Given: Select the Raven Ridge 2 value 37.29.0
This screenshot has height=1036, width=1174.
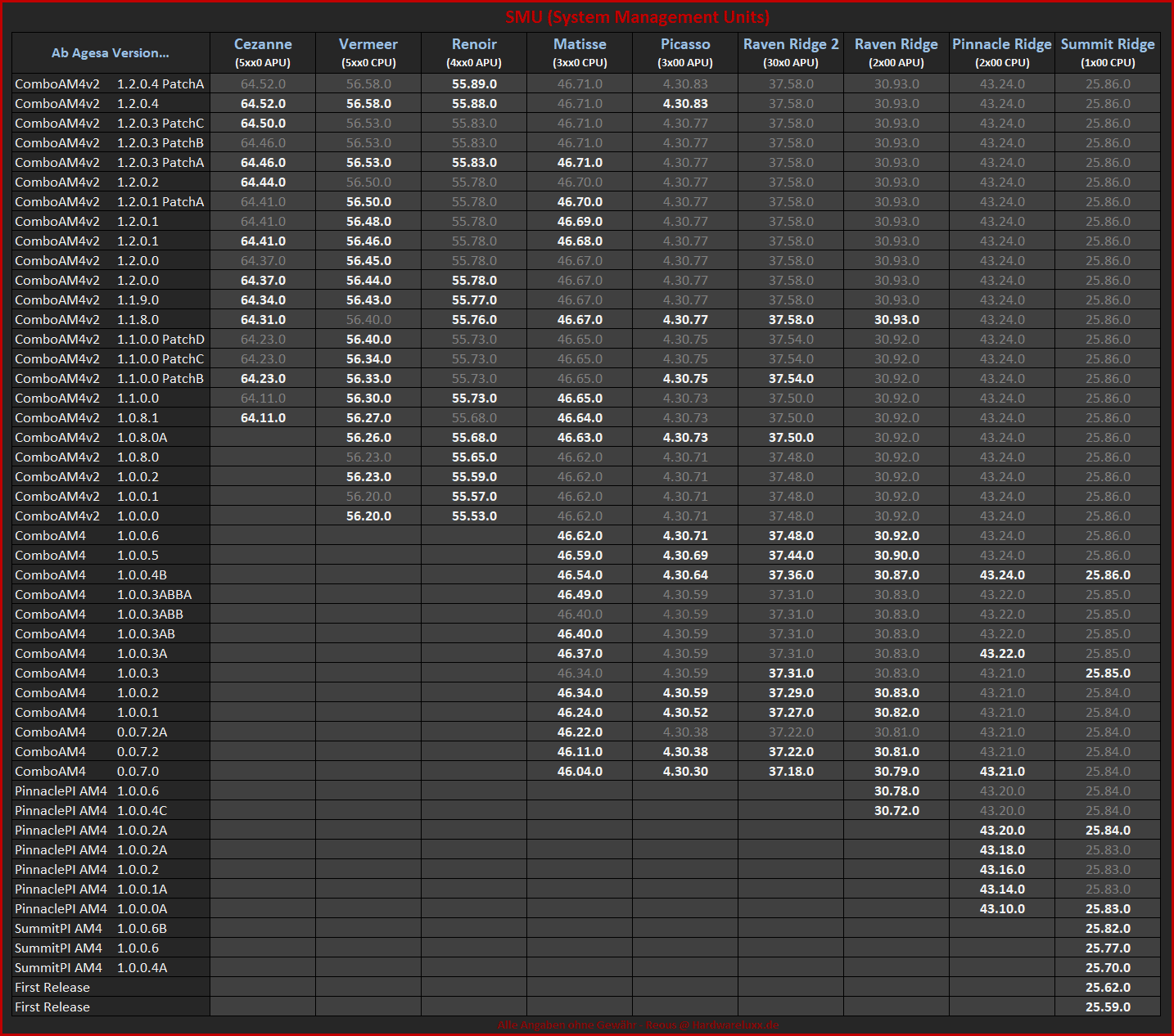Looking at the screenshot, I should click(x=791, y=692).
